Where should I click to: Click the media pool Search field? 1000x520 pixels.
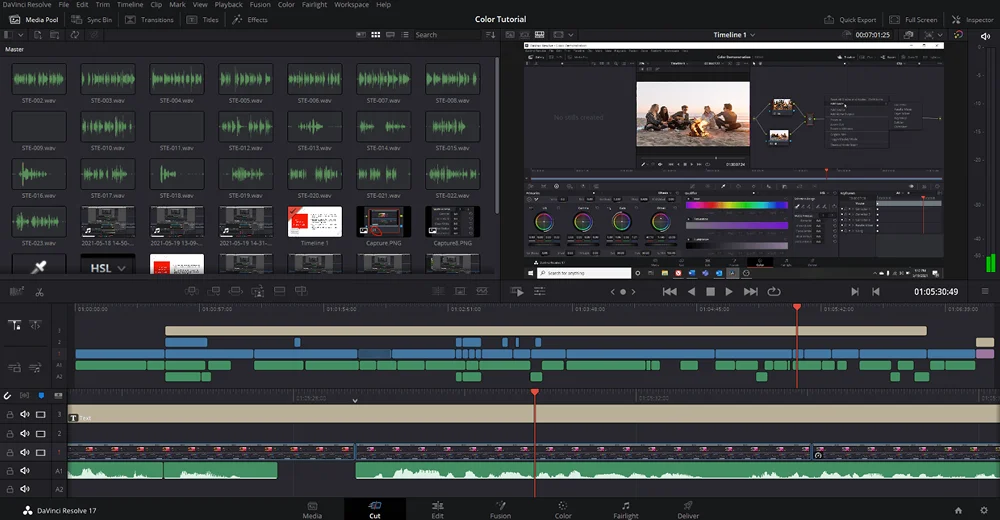pyautogui.click(x=446, y=35)
